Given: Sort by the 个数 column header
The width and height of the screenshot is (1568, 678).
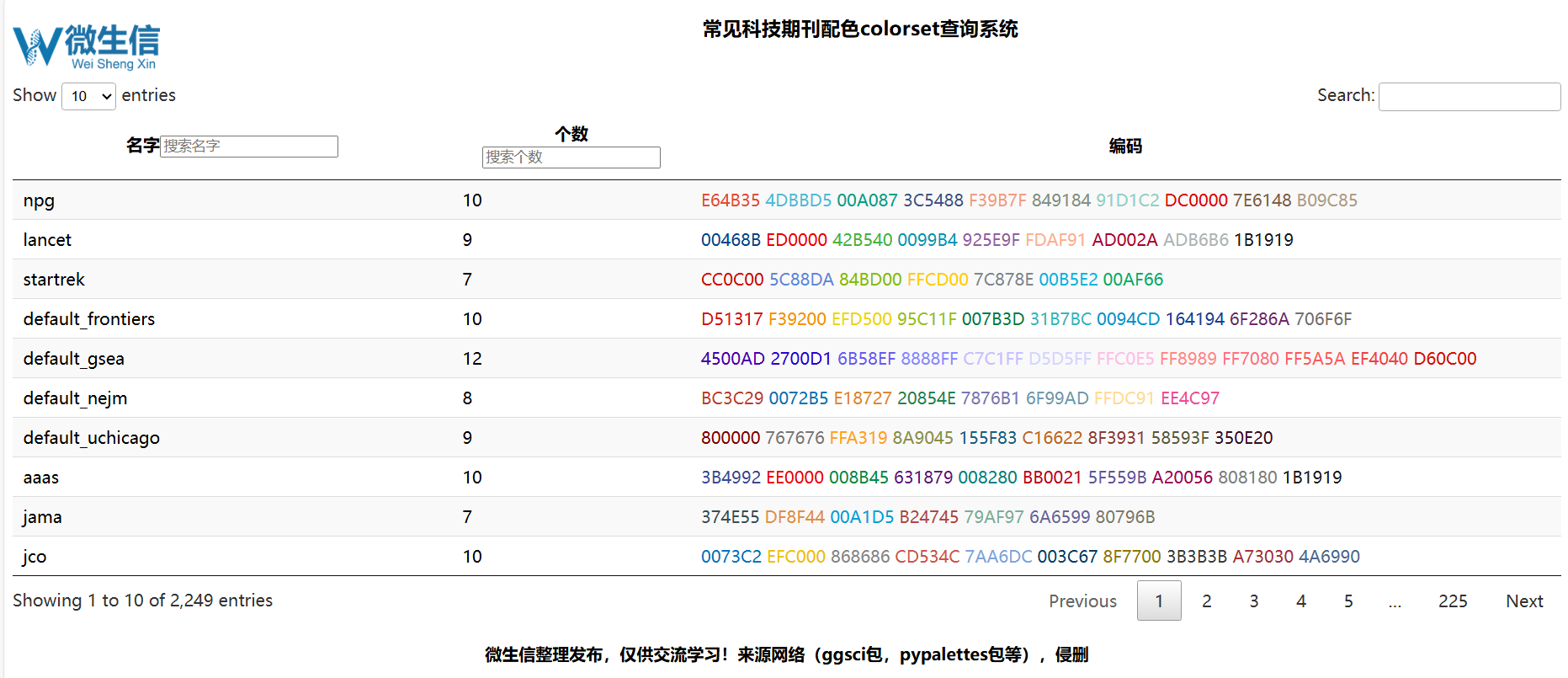Looking at the screenshot, I should (x=571, y=134).
